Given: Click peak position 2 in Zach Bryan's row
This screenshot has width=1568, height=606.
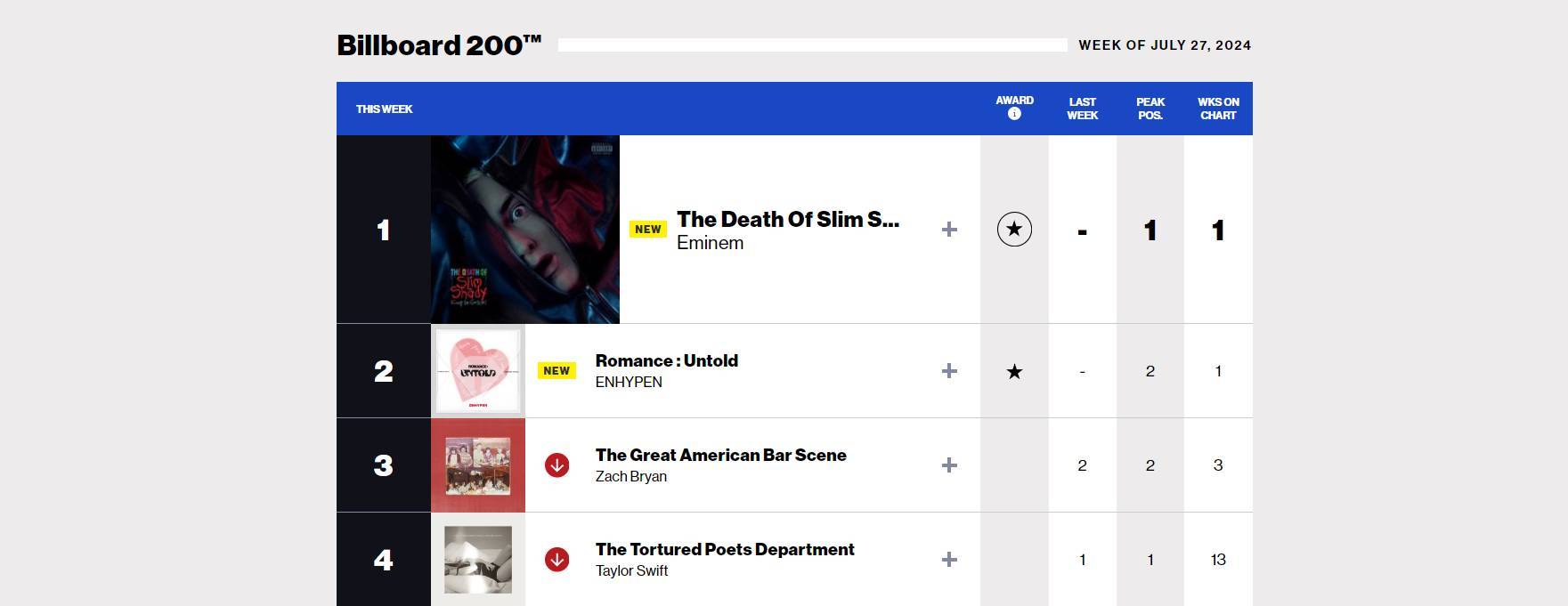Looking at the screenshot, I should coord(1150,465).
